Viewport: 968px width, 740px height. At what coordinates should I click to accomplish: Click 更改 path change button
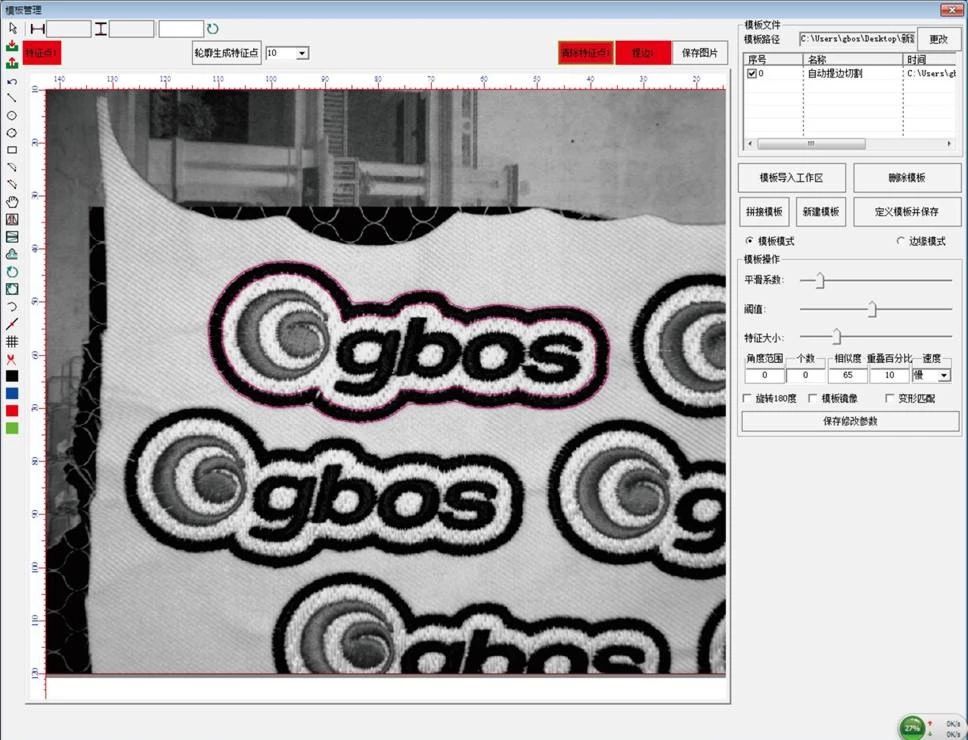(x=938, y=39)
